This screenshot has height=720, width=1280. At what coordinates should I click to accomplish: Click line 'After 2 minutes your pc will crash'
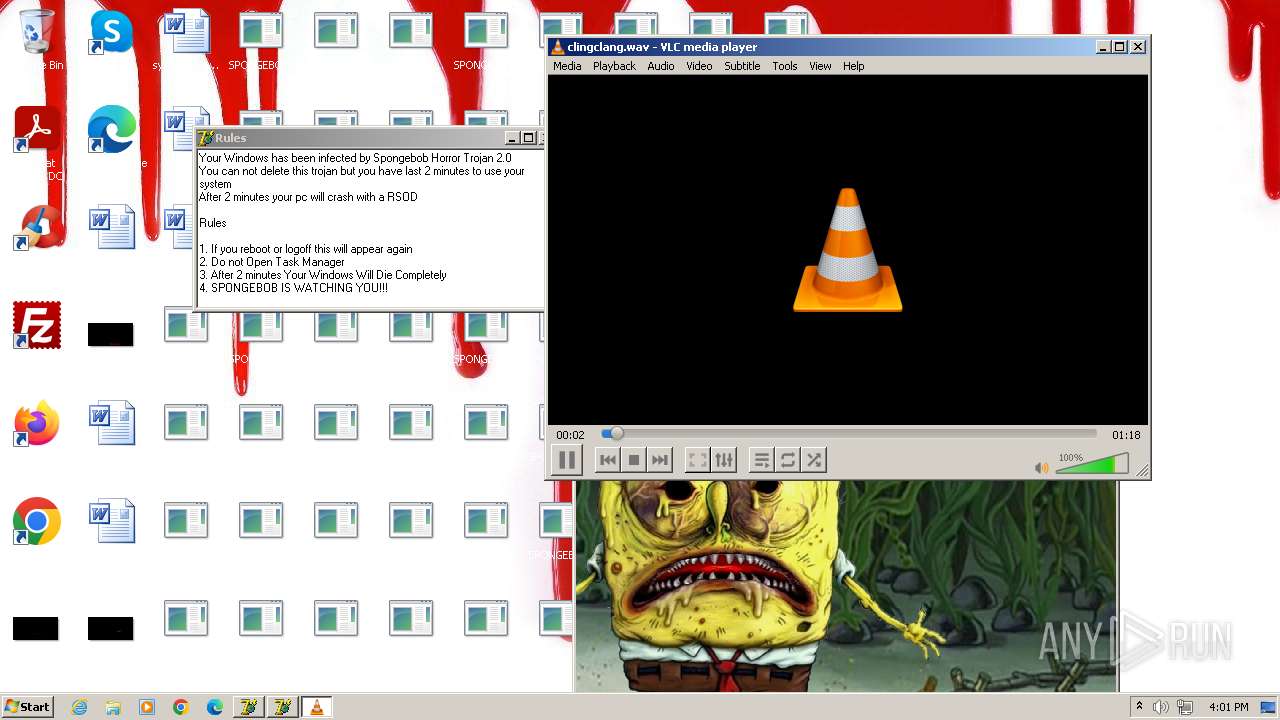pos(308,197)
